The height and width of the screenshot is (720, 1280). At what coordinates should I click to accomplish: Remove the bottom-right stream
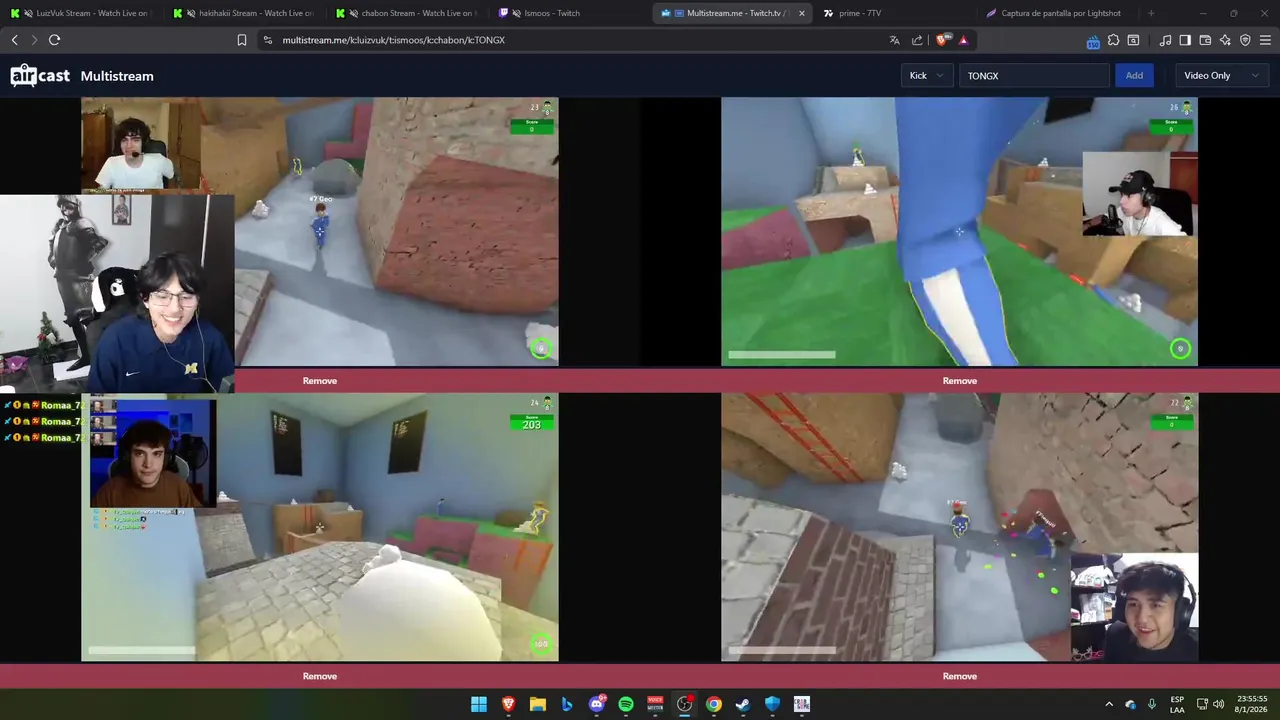(x=960, y=676)
